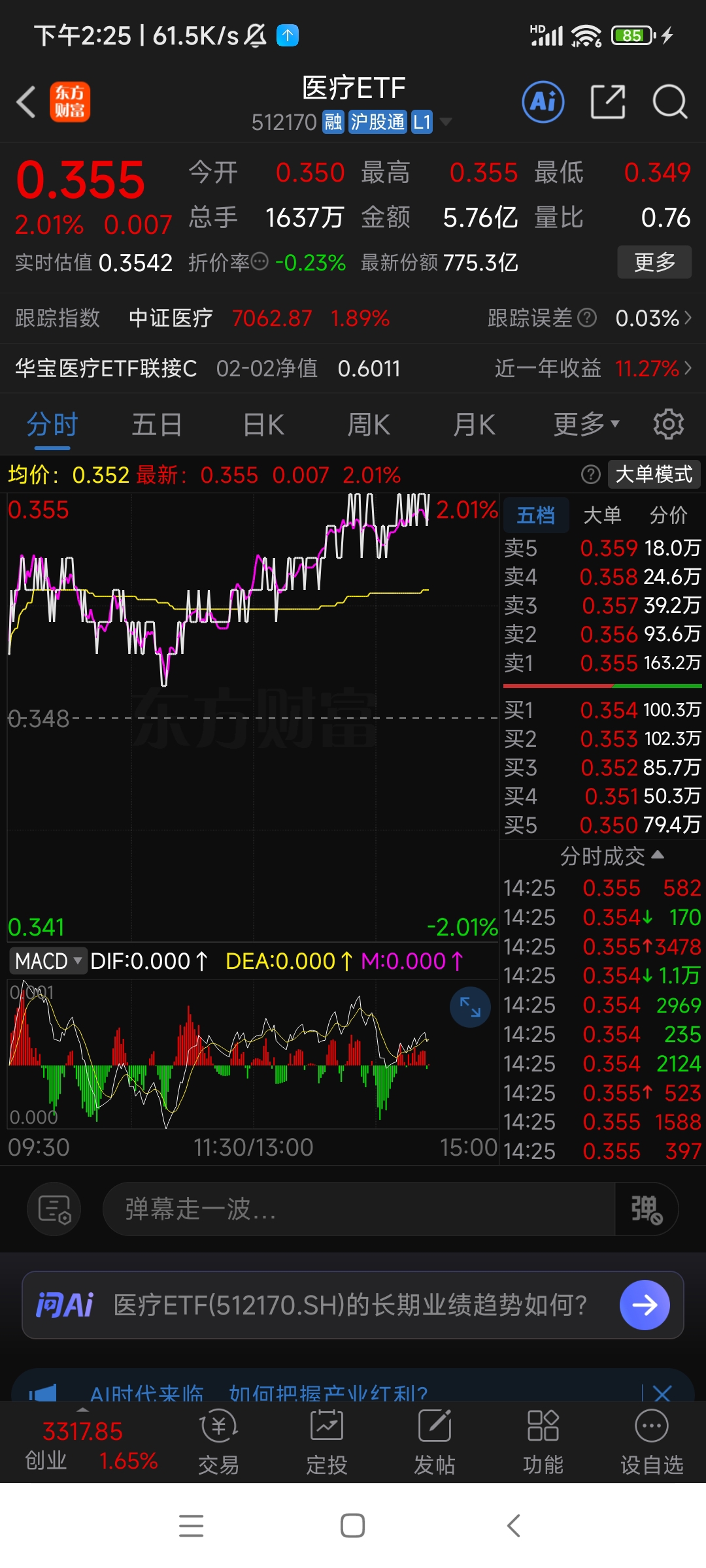Tap the 沪股通 tag
The width and height of the screenshot is (706, 1568).
[x=377, y=122]
